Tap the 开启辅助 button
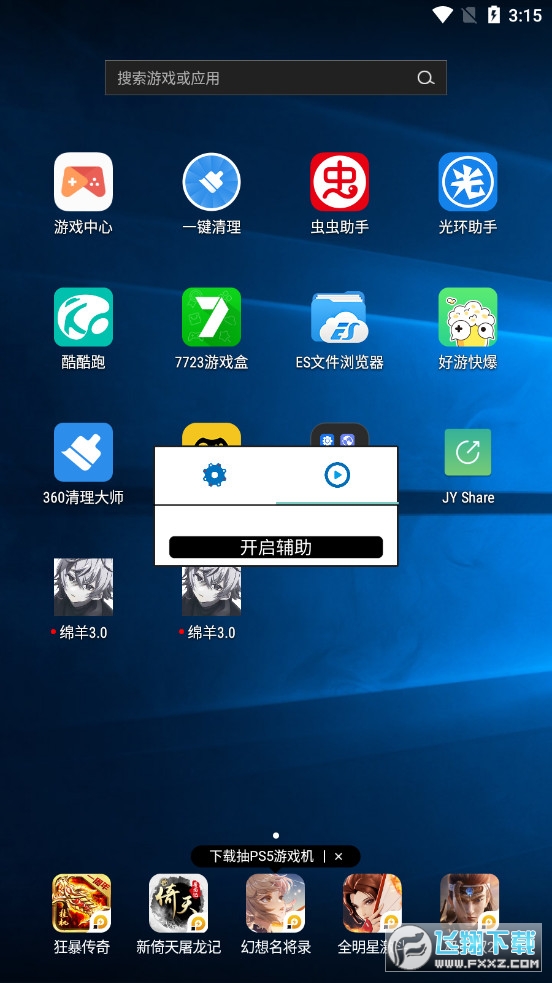Viewport: 552px width, 983px height. pyautogui.click(x=276, y=547)
